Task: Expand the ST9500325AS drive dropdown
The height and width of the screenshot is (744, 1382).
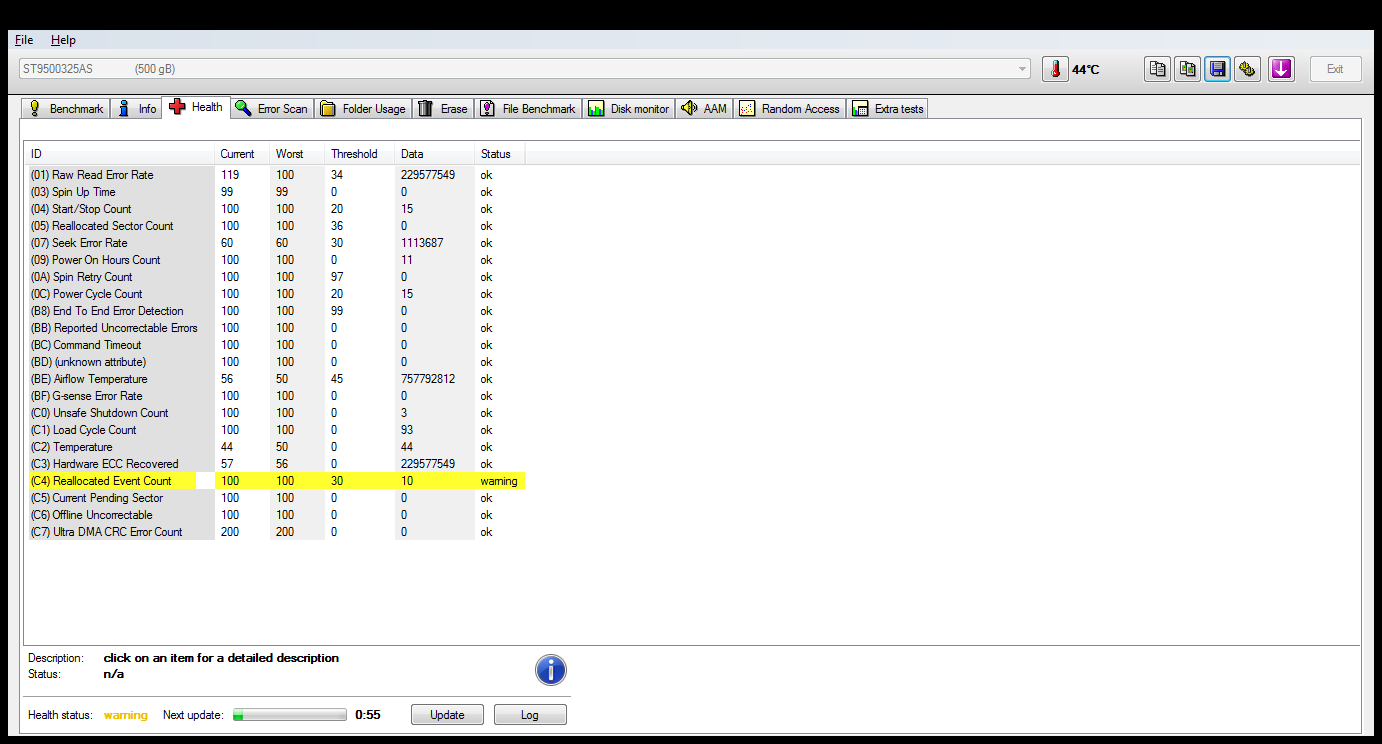Action: tap(1022, 69)
